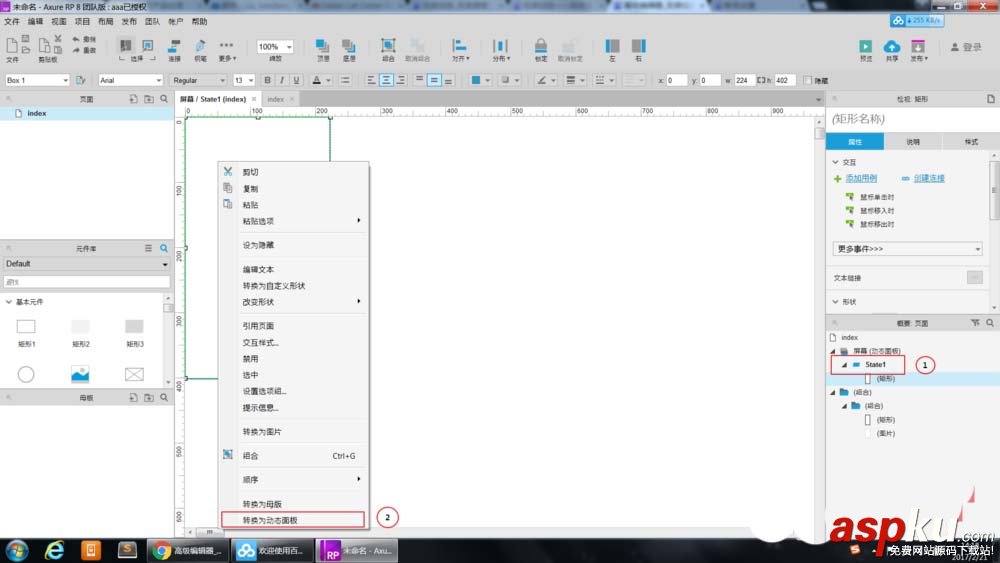Toggle bold formatting
The image size is (1000, 563).
[x=267, y=80]
